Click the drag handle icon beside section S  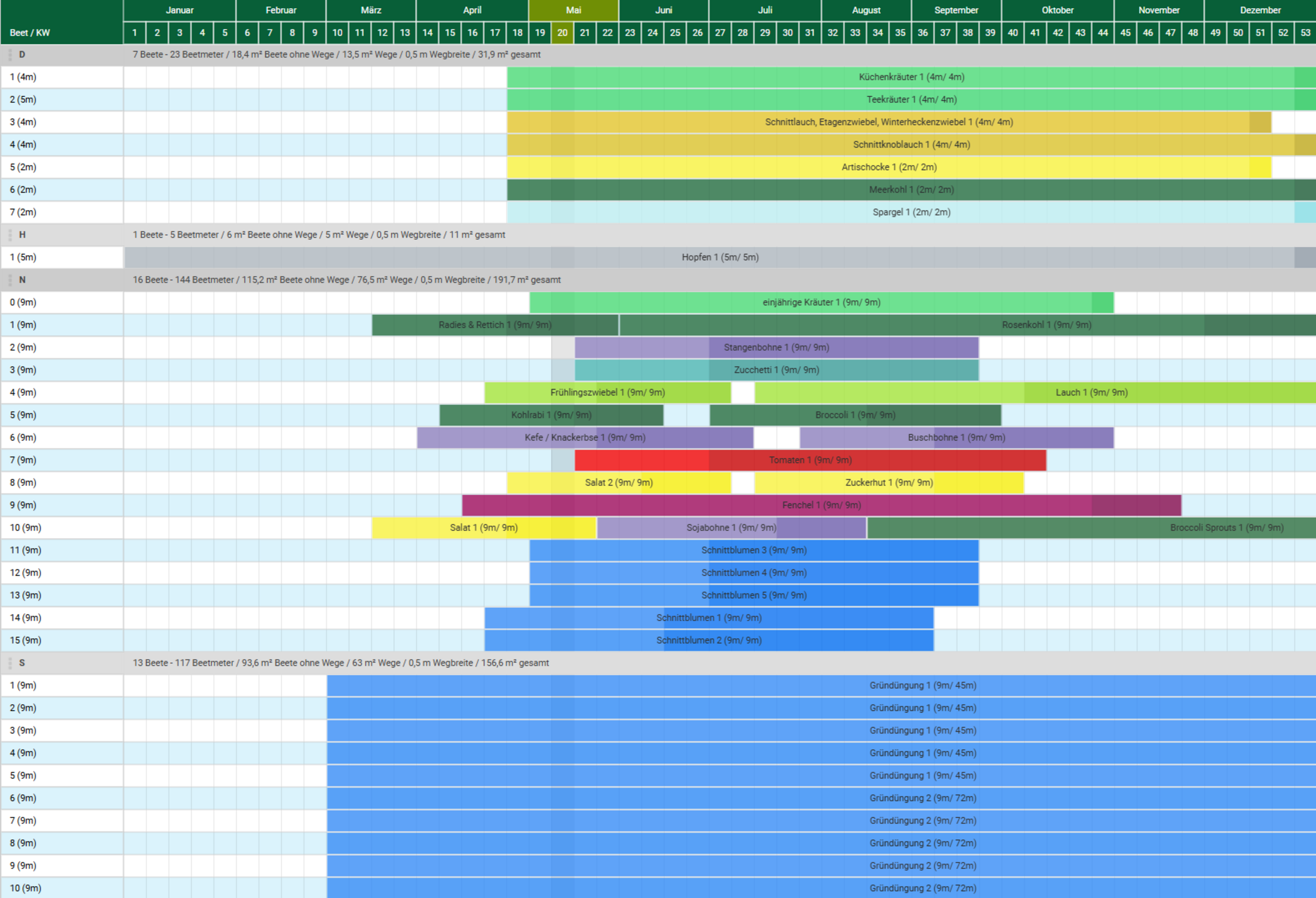pos(10,663)
